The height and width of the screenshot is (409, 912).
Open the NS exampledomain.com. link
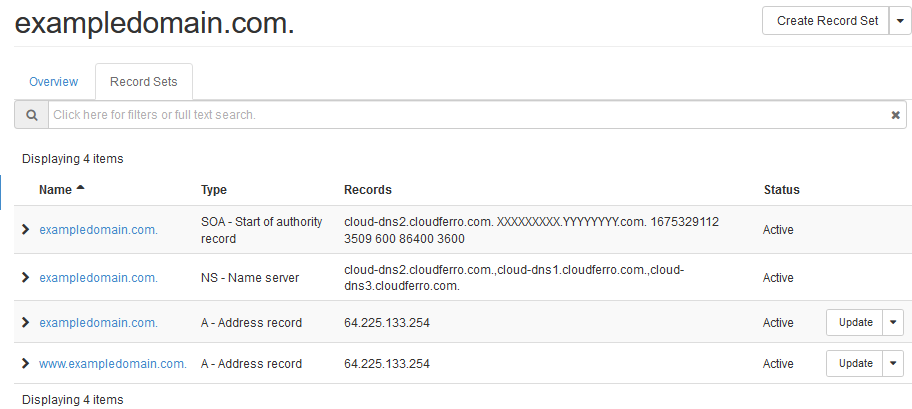coord(98,278)
